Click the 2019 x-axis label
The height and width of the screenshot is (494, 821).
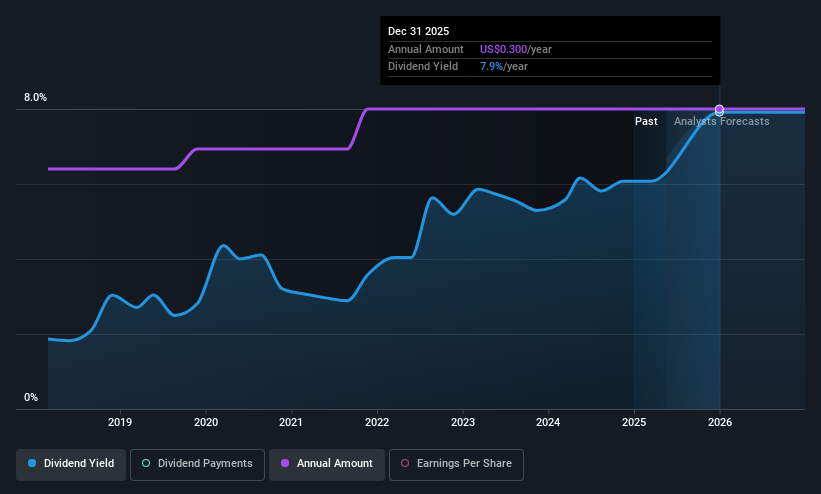pyautogui.click(x=120, y=422)
